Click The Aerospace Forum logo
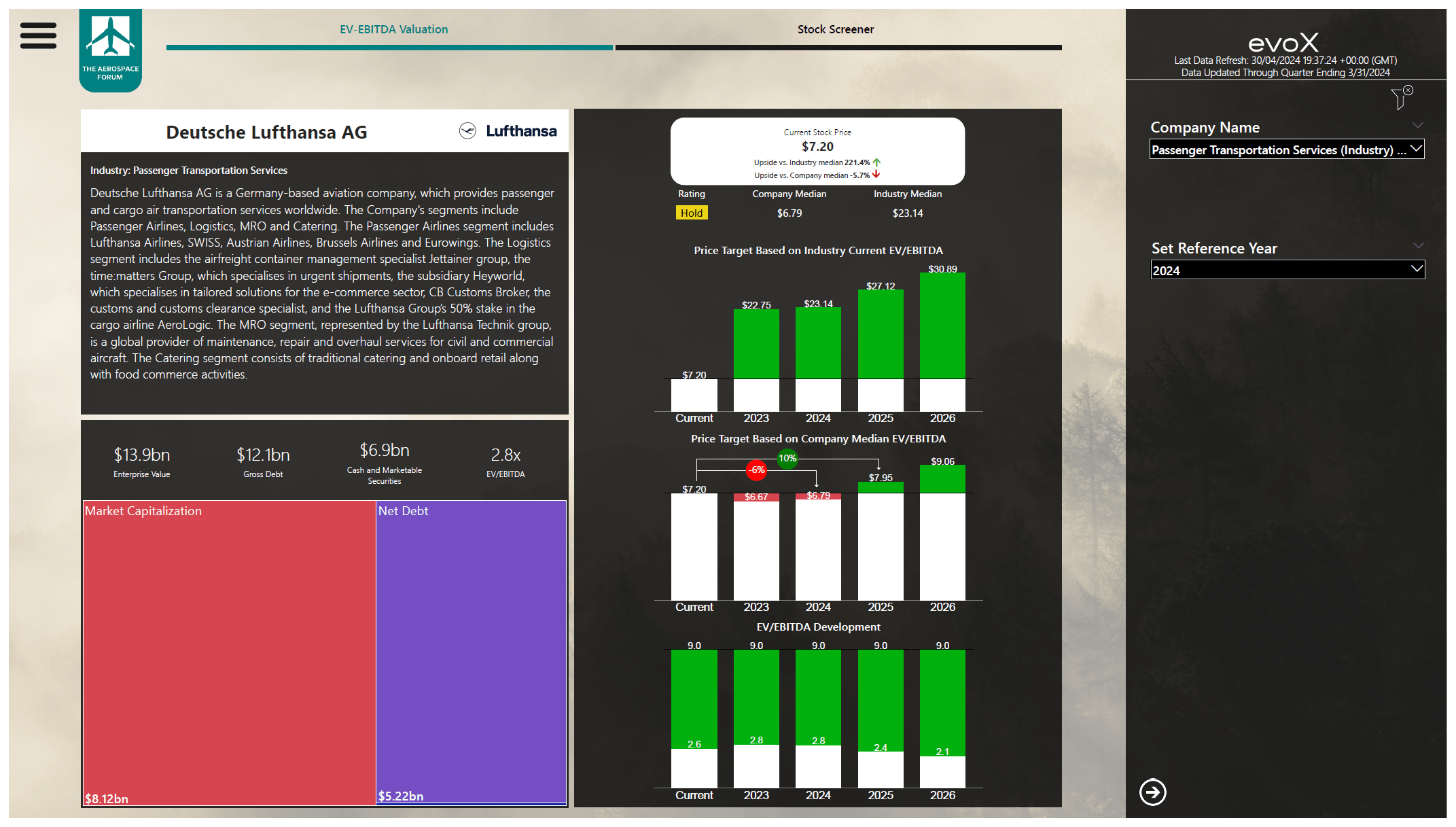 [110, 50]
